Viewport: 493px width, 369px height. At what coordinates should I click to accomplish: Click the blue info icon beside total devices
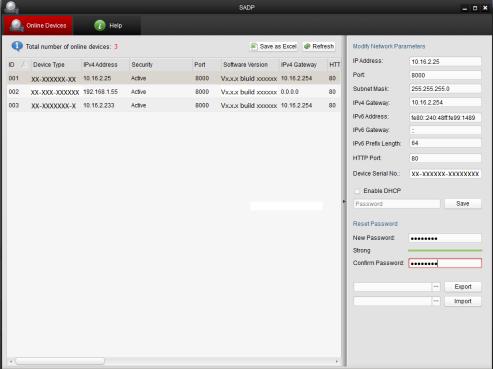[17, 46]
